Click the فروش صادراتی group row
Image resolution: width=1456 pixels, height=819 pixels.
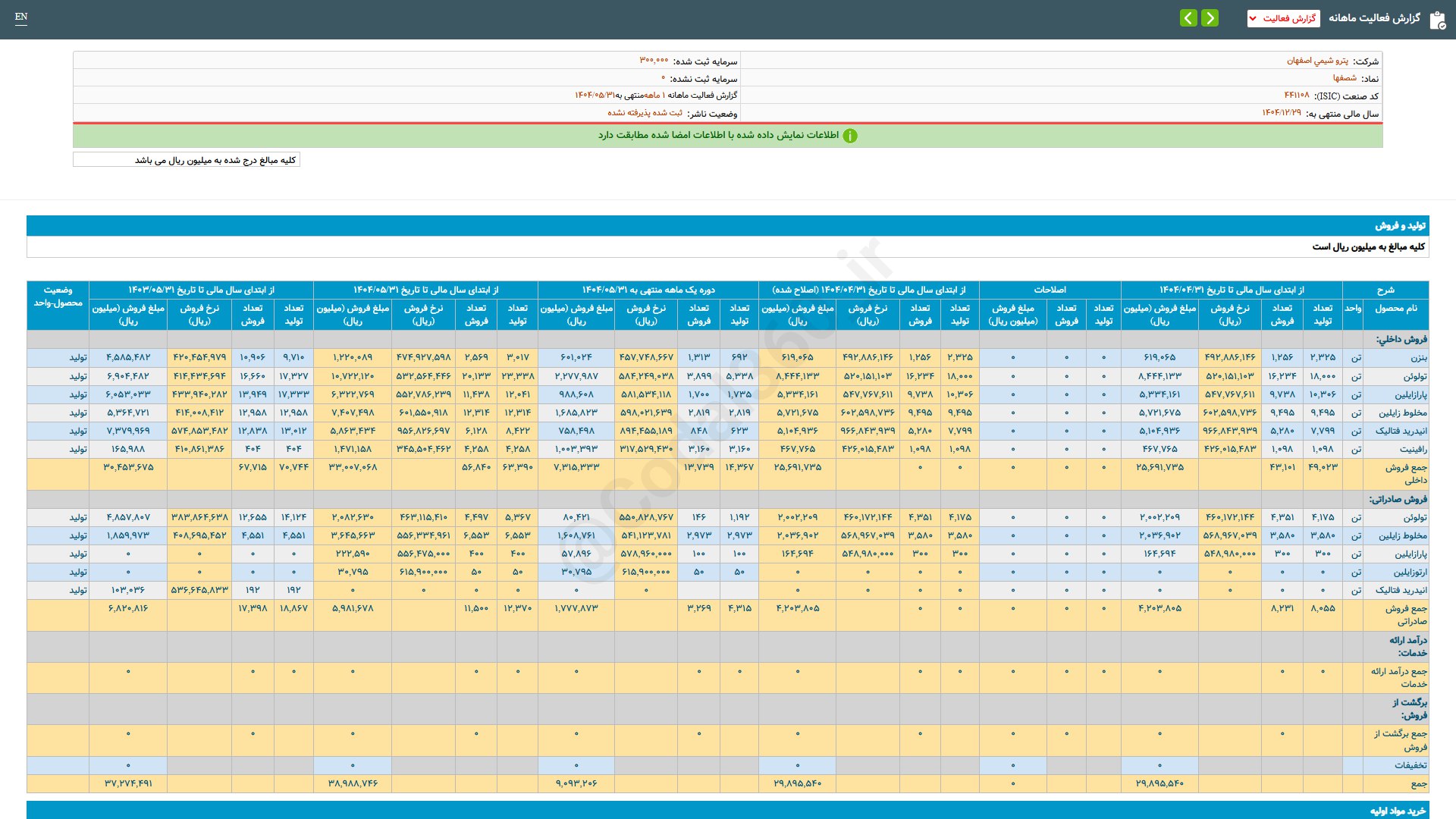click(1398, 499)
